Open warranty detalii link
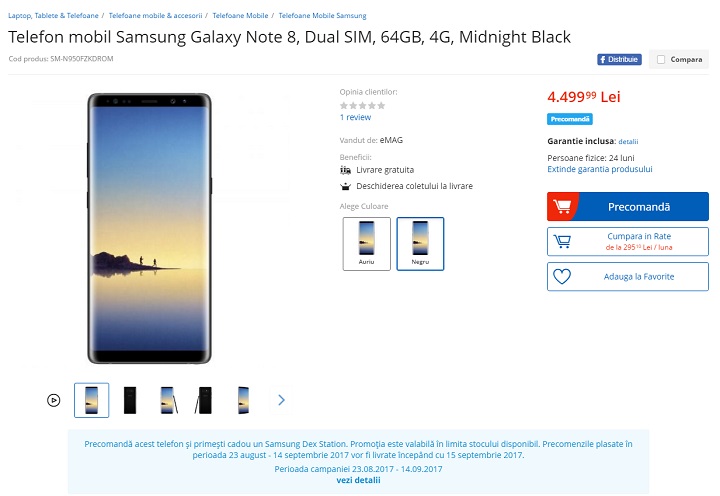This screenshot has height=496, width=720. (x=628, y=142)
